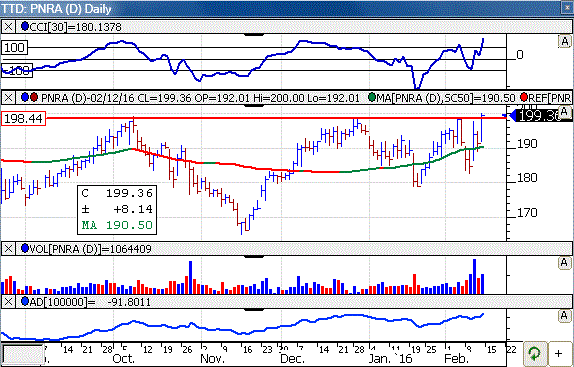Click the 198.44 reference line label

coord(24,119)
